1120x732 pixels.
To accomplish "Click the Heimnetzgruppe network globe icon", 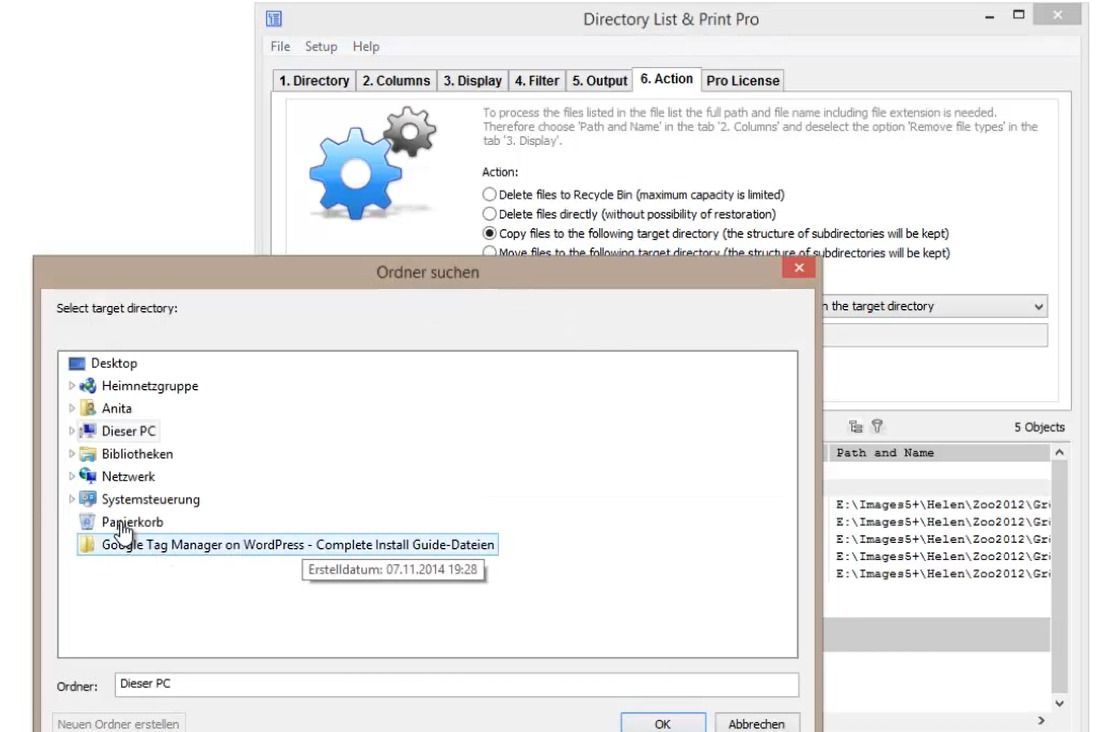I will pos(88,386).
